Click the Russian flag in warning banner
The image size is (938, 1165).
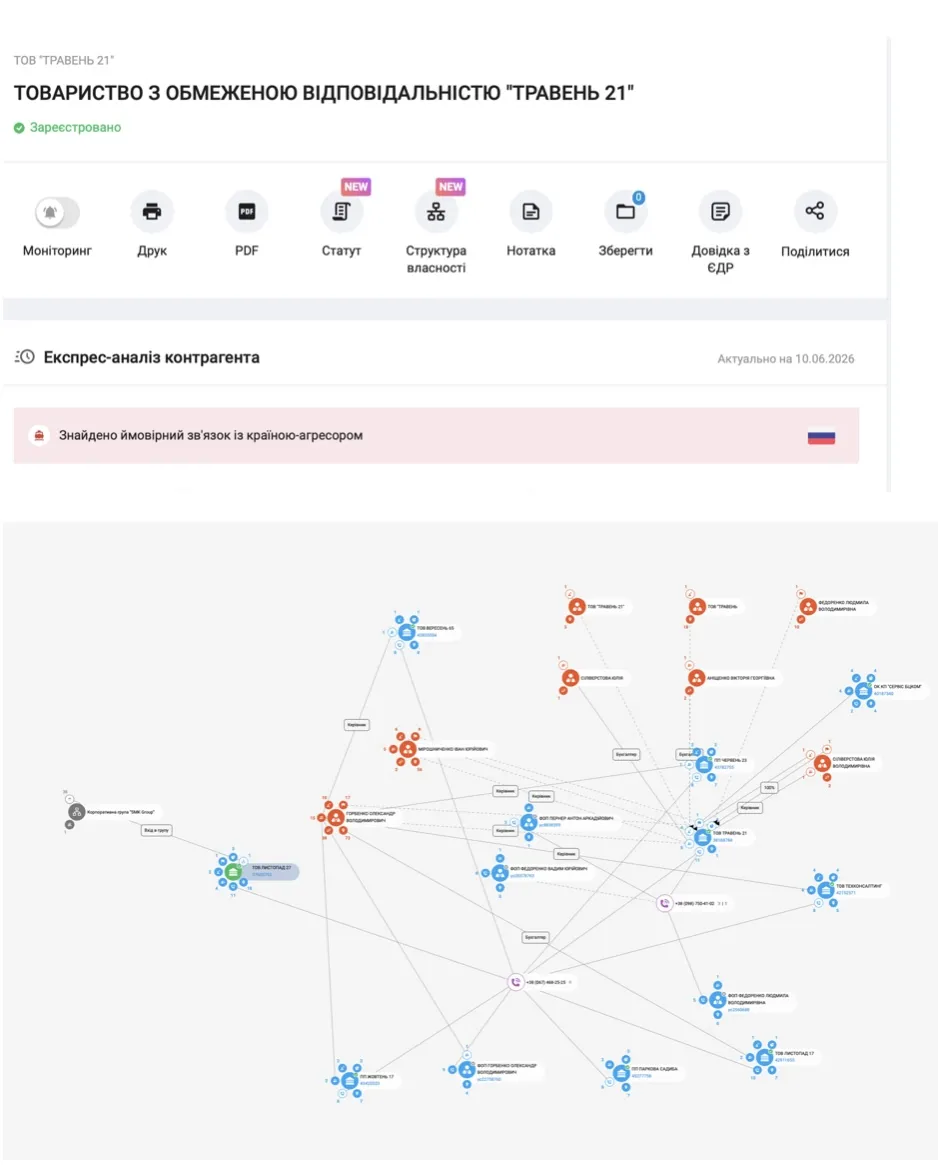[821, 438]
